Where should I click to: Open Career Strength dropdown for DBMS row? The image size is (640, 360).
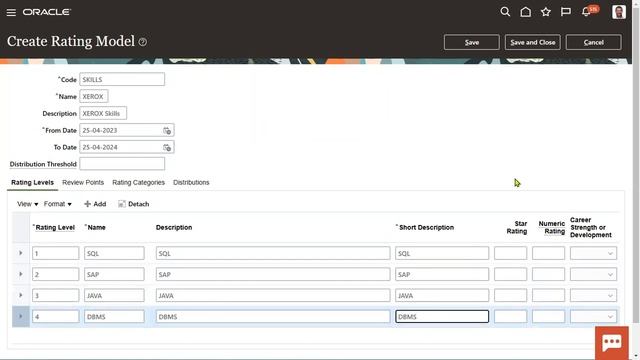point(593,316)
